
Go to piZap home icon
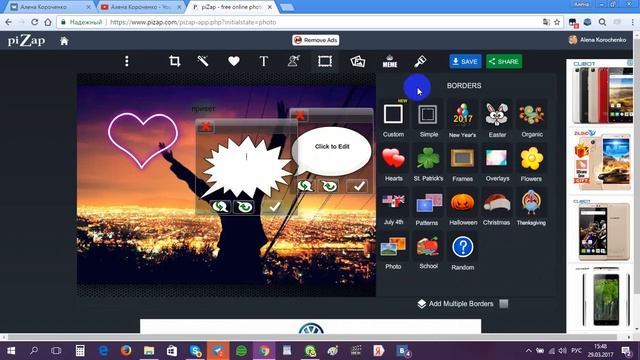64,41
